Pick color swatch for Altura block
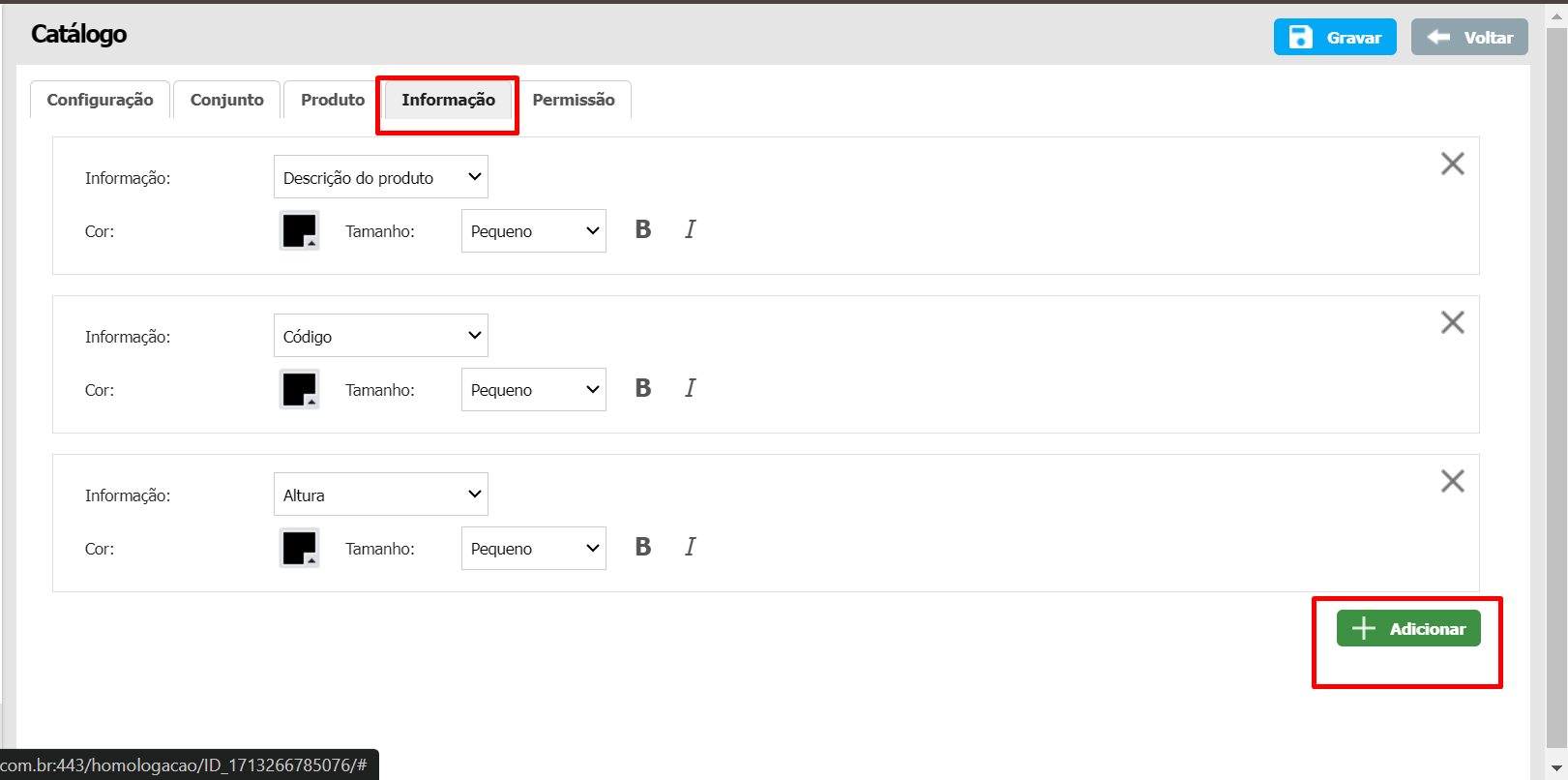Image resolution: width=1568 pixels, height=780 pixels. point(300,548)
